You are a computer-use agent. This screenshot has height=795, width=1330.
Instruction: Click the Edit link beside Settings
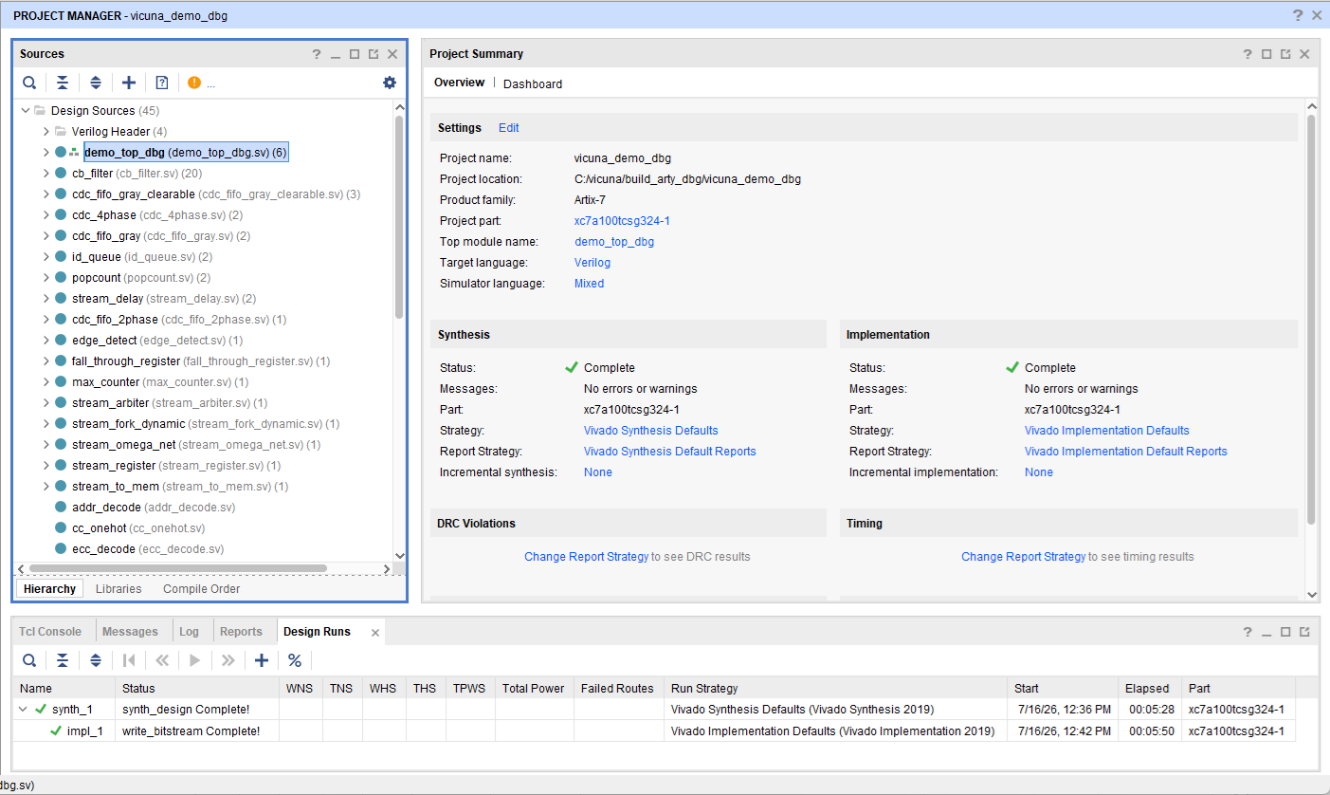[509, 128]
